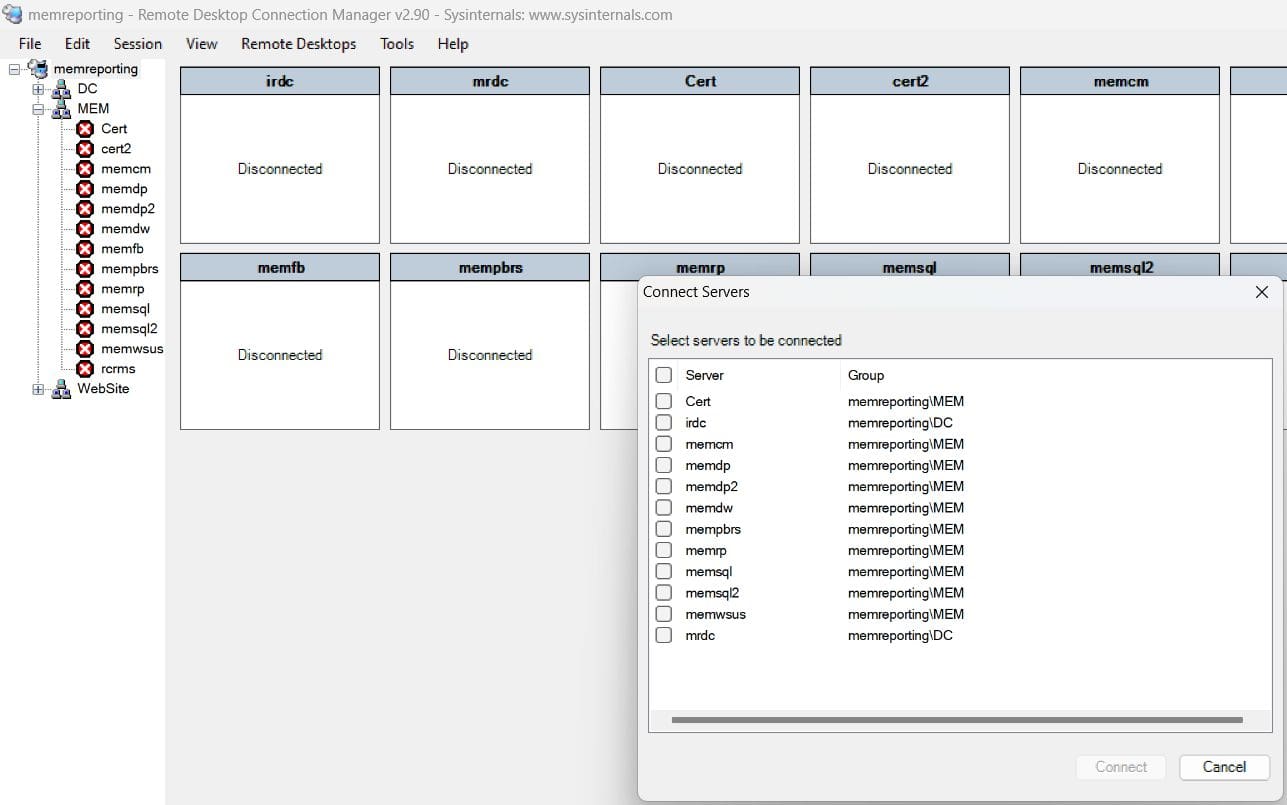This screenshot has width=1287, height=805.
Task: Click the disconnected icon beside memsql2
Action: coord(85,329)
